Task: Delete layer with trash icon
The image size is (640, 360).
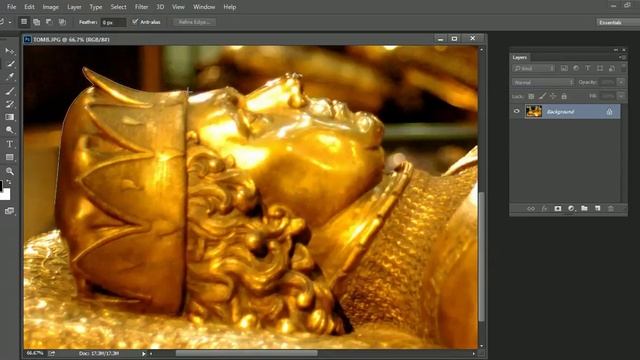Action: [611, 209]
